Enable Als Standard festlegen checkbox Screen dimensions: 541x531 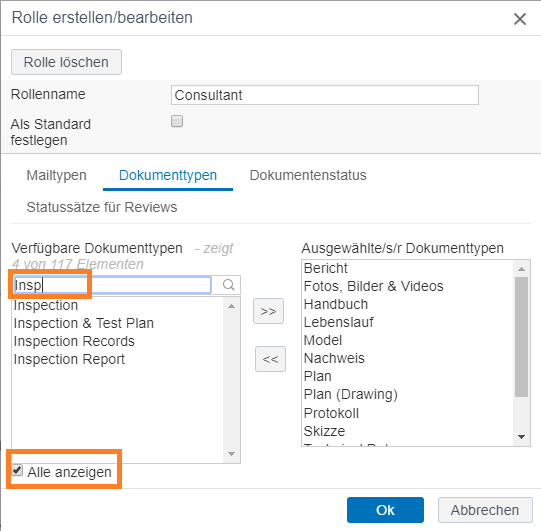coord(177,121)
